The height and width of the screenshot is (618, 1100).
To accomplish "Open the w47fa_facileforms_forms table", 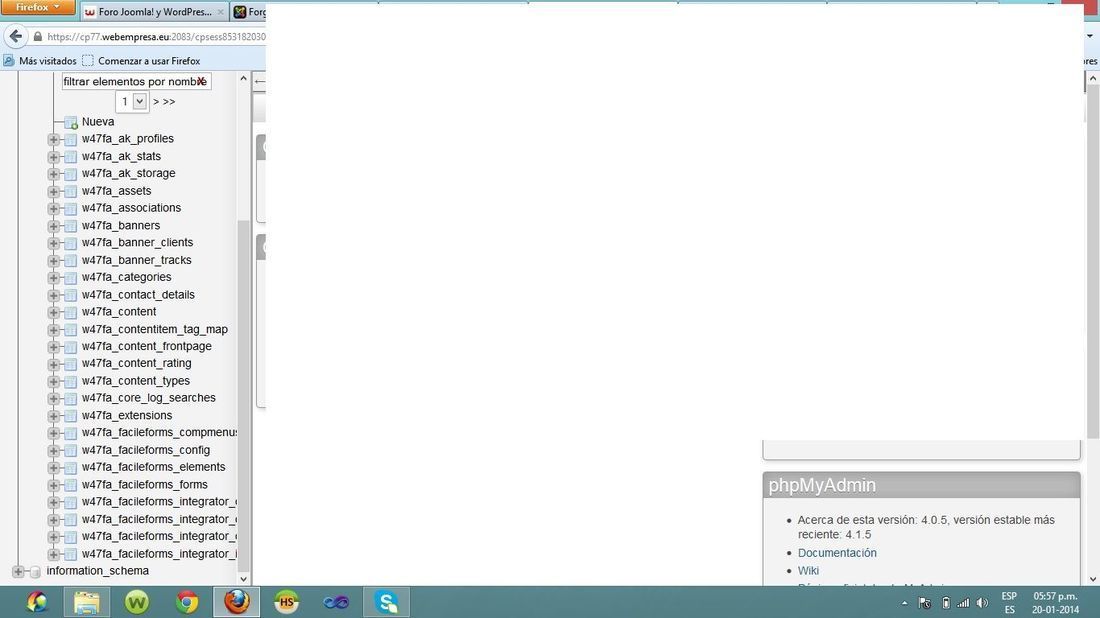I will (145, 485).
